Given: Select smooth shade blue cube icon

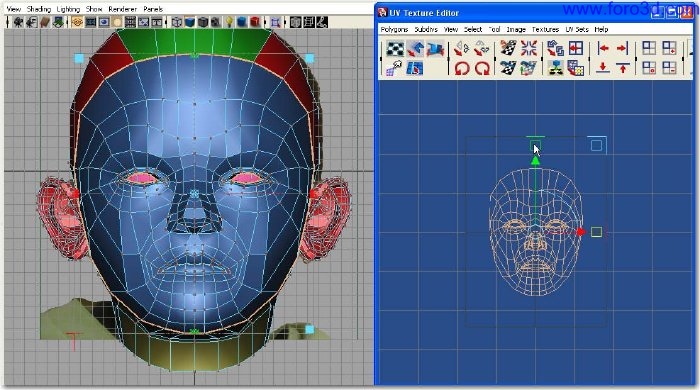Looking at the screenshot, I should pyautogui.click(x=190, y=22).
